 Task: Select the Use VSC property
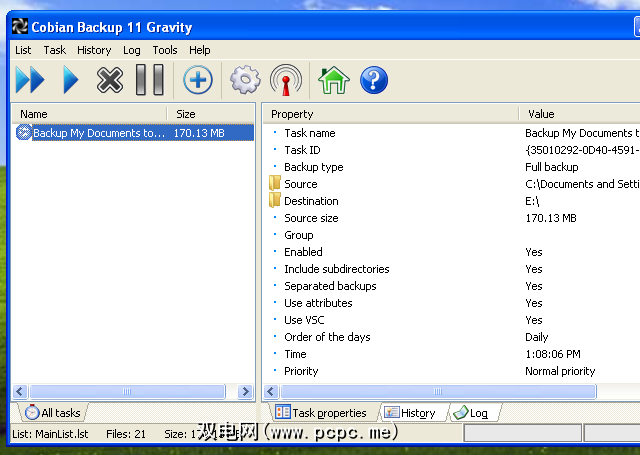(x=304, y=320)
